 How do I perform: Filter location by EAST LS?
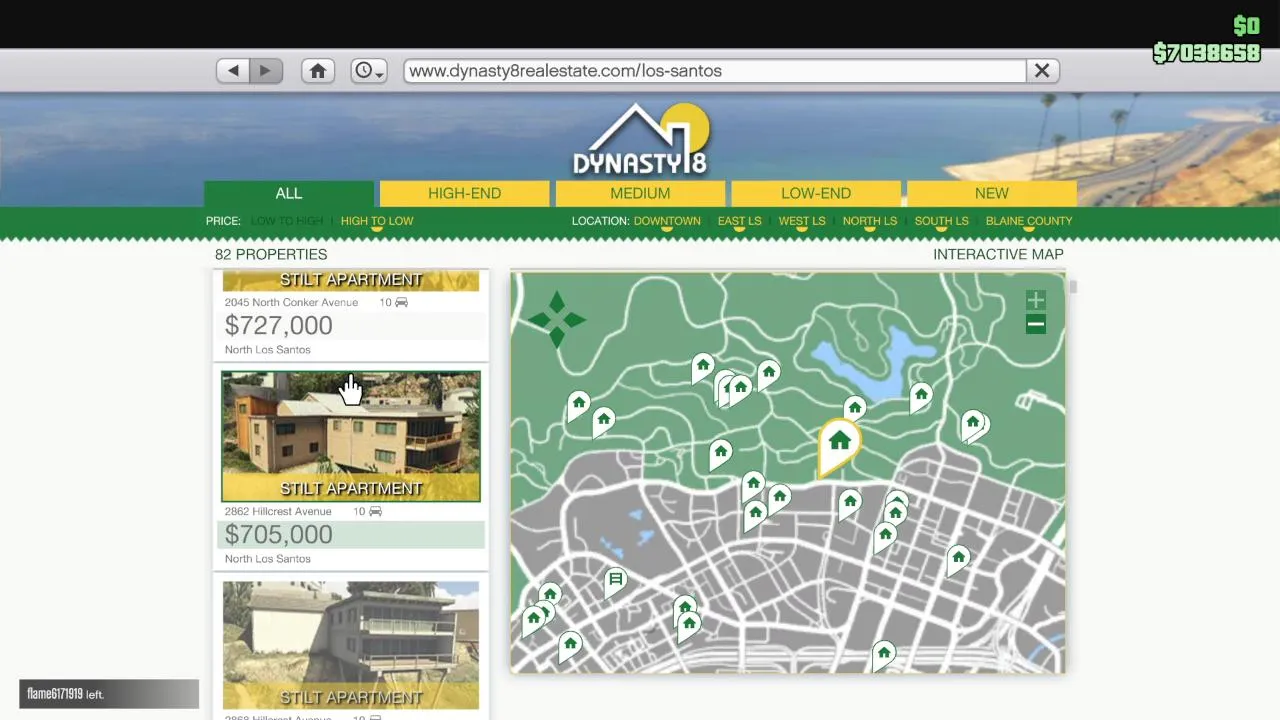(x=739, y=221)
